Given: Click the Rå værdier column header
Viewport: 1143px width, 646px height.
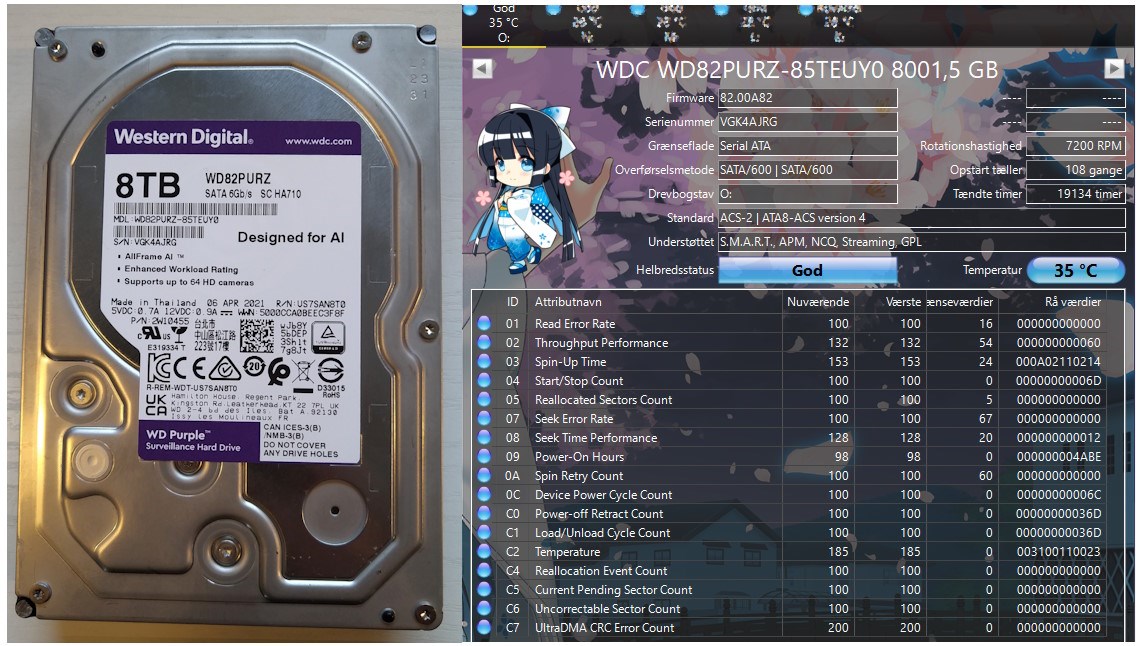Looking at the screenshot, I should click(x=1073, y=302).
